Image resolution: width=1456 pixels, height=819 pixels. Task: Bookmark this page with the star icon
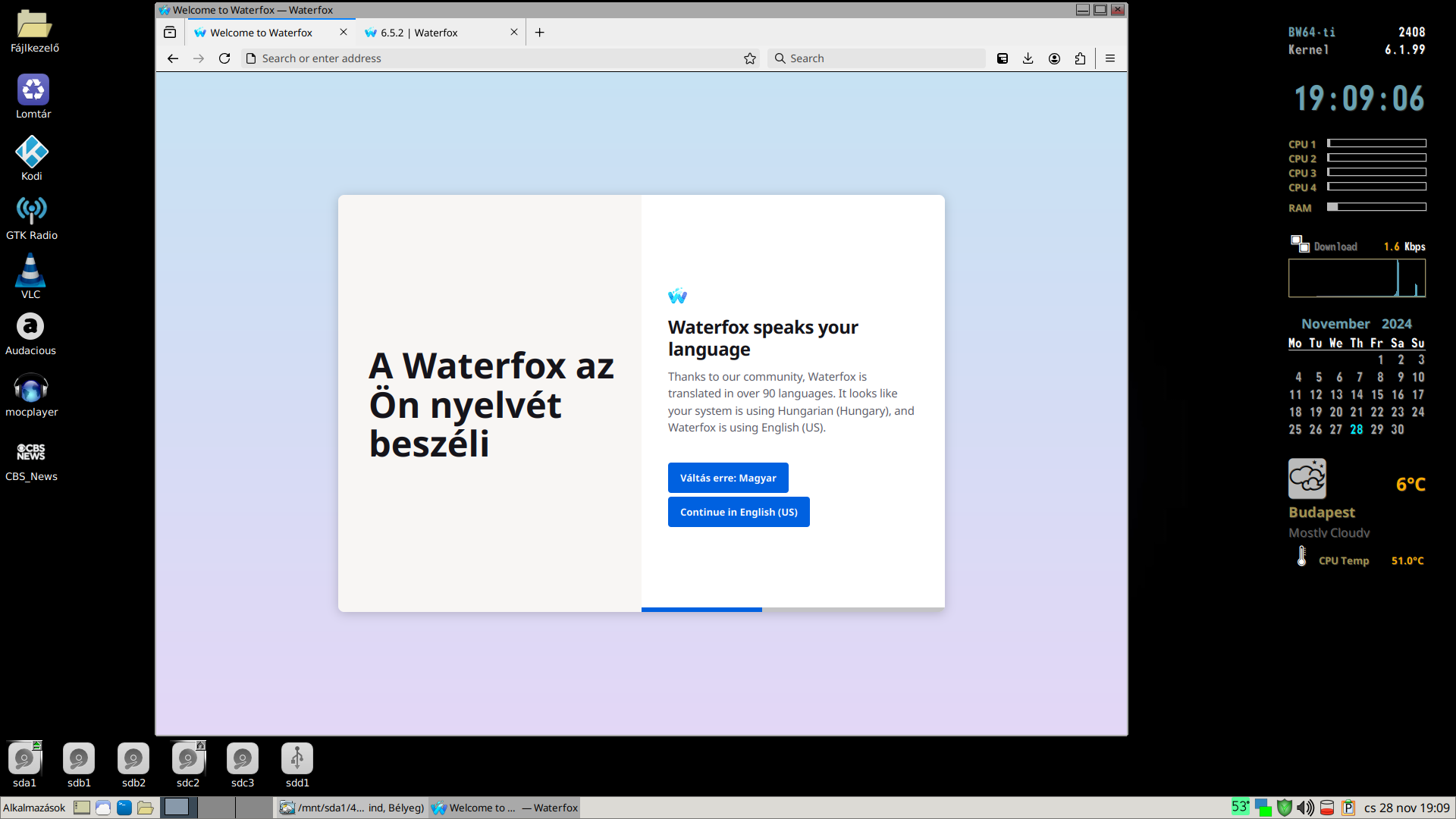click(x=750, y=58)
